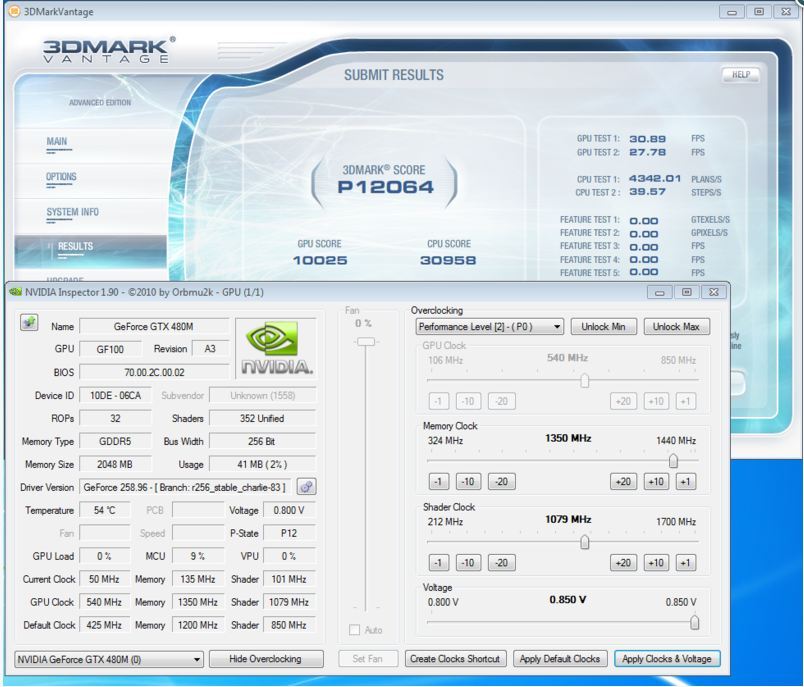The height and width of the screenshot is (687, 804).
Task: Click the Shader Clock slider handle
Action: [585, 542]
